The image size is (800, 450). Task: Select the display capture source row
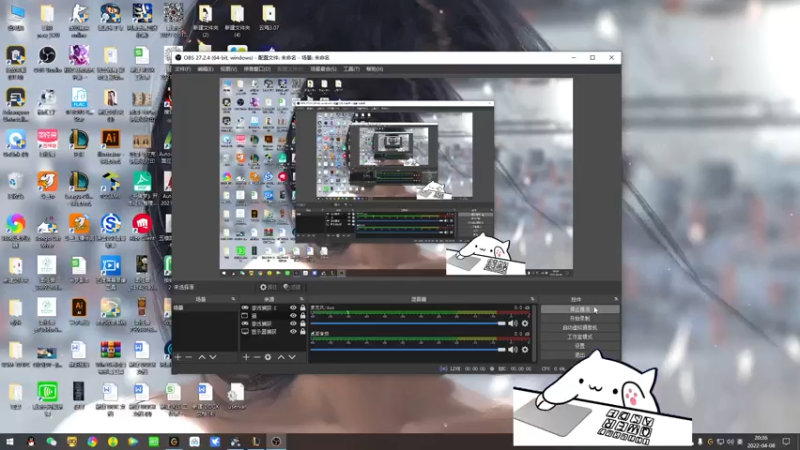tap(273, 332)
